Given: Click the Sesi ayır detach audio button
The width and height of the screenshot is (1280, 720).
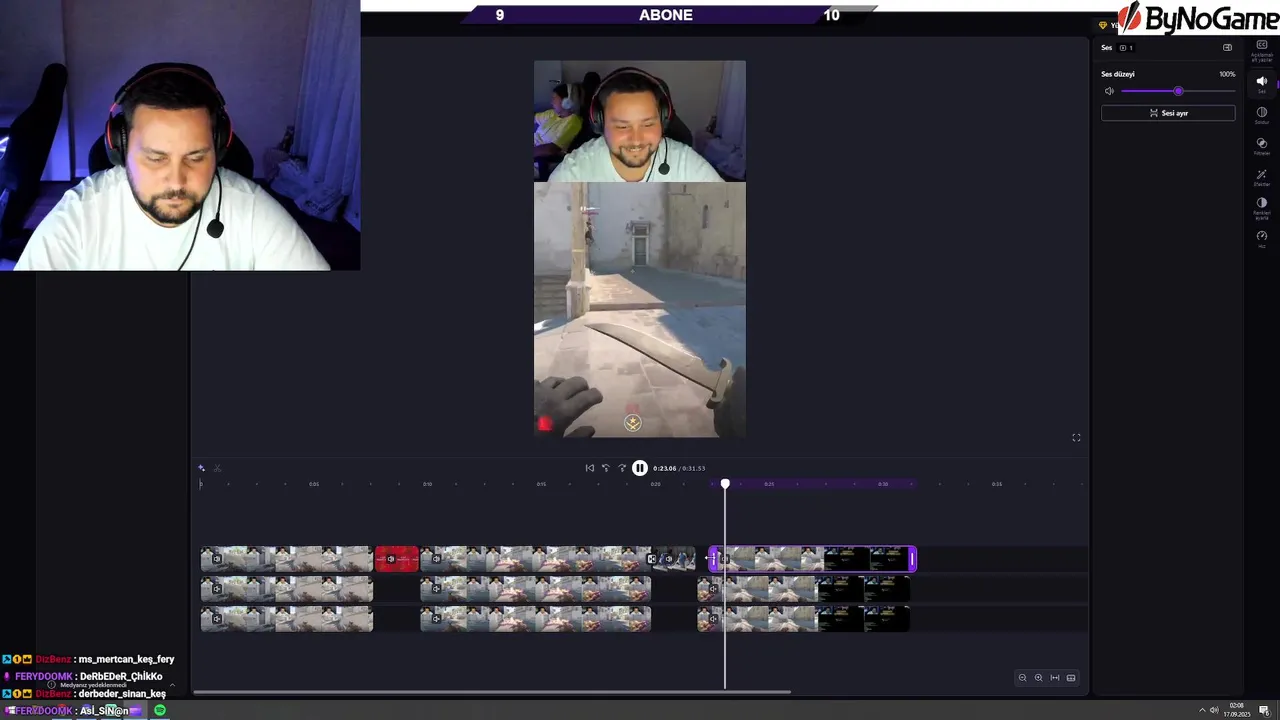Looking at the screenshot, I should (x=1168, y=113).
